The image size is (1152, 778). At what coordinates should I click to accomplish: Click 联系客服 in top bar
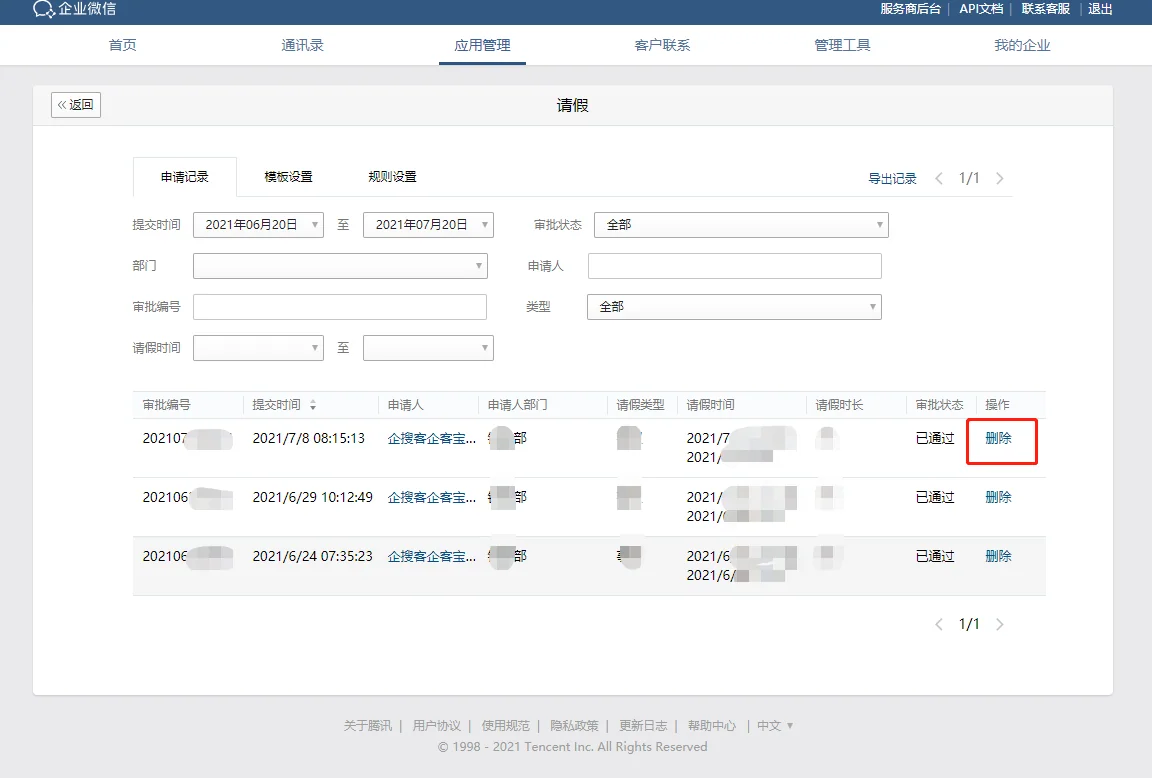[1045, 9]
